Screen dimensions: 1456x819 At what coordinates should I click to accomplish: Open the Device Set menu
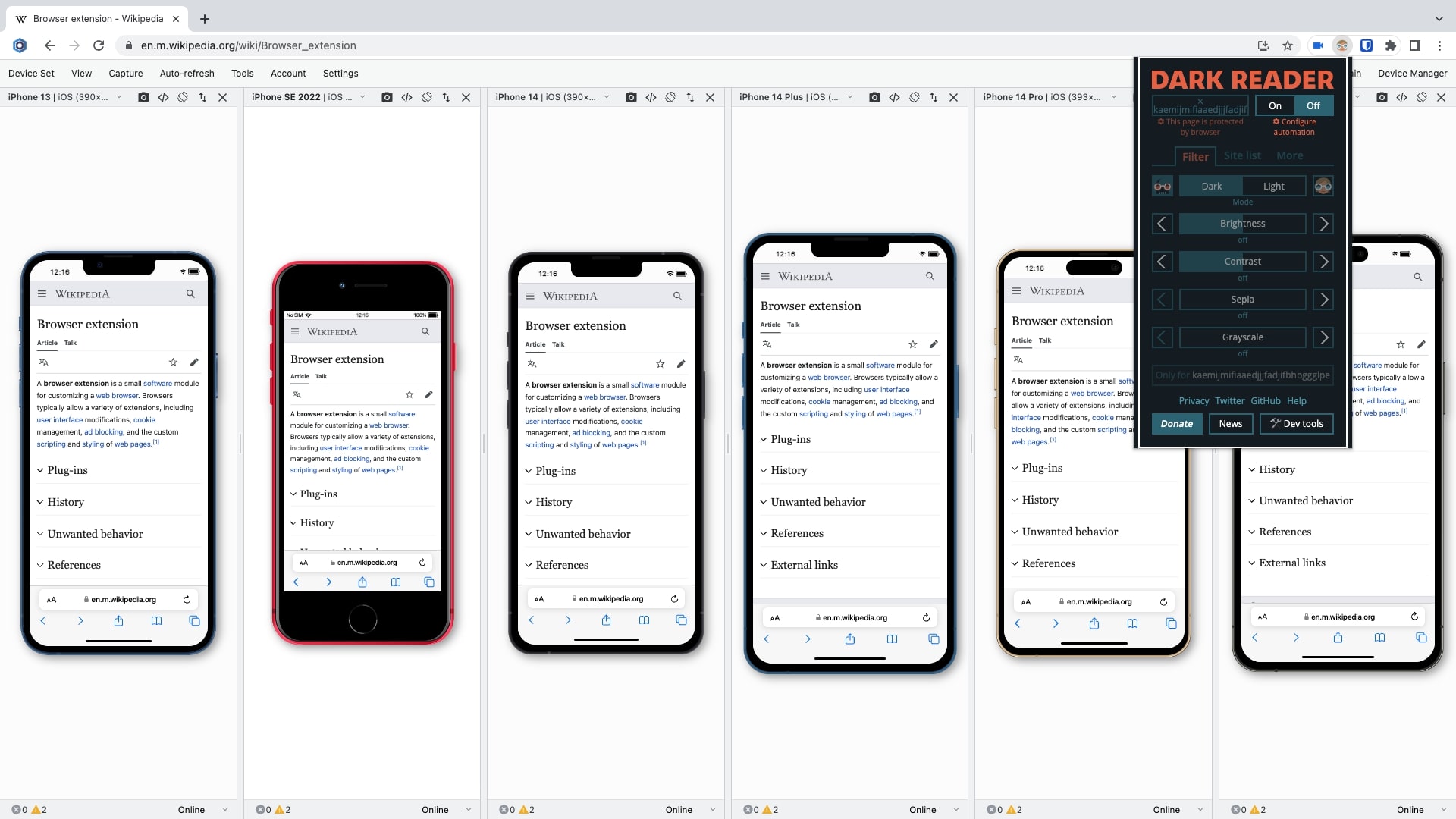[x=31, y=74]
